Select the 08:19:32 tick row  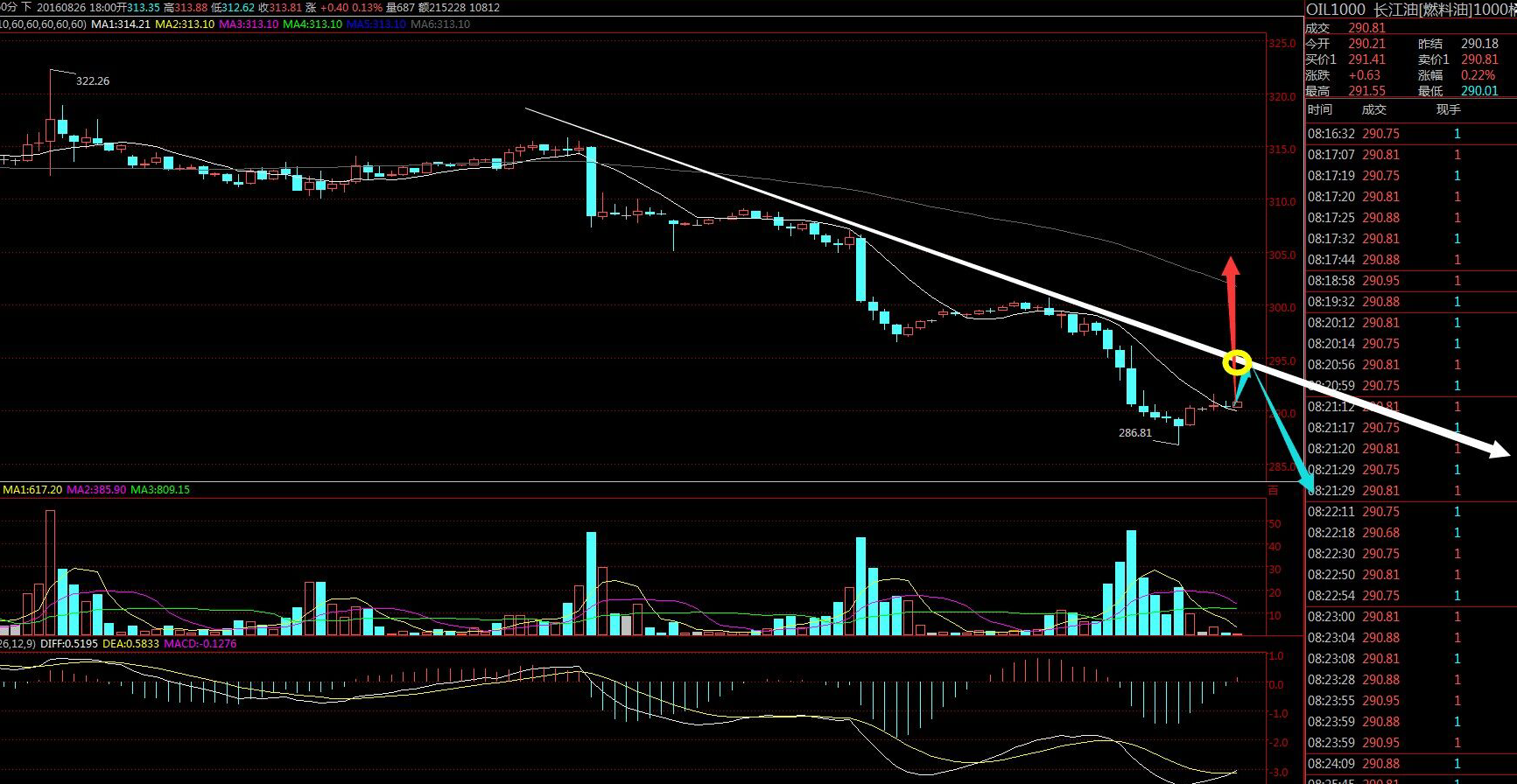(1410, 302)
